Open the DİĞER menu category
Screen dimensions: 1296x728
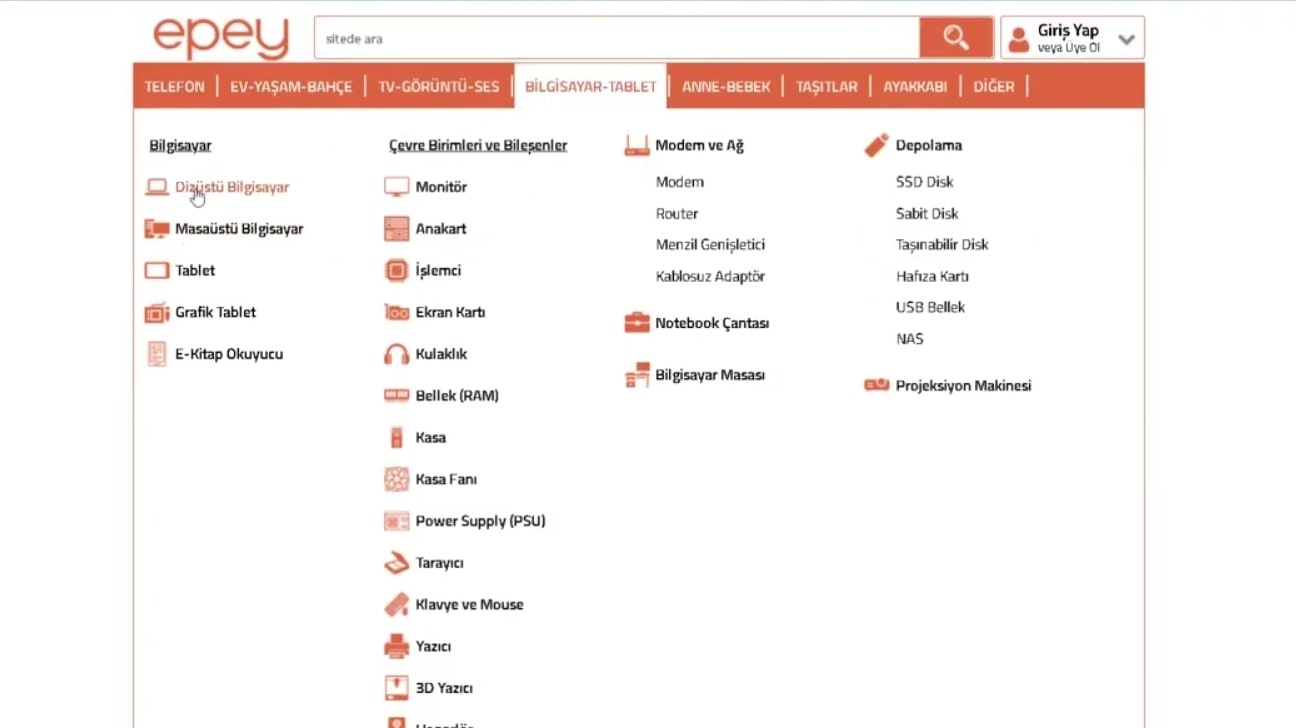(x=993, y=87)
